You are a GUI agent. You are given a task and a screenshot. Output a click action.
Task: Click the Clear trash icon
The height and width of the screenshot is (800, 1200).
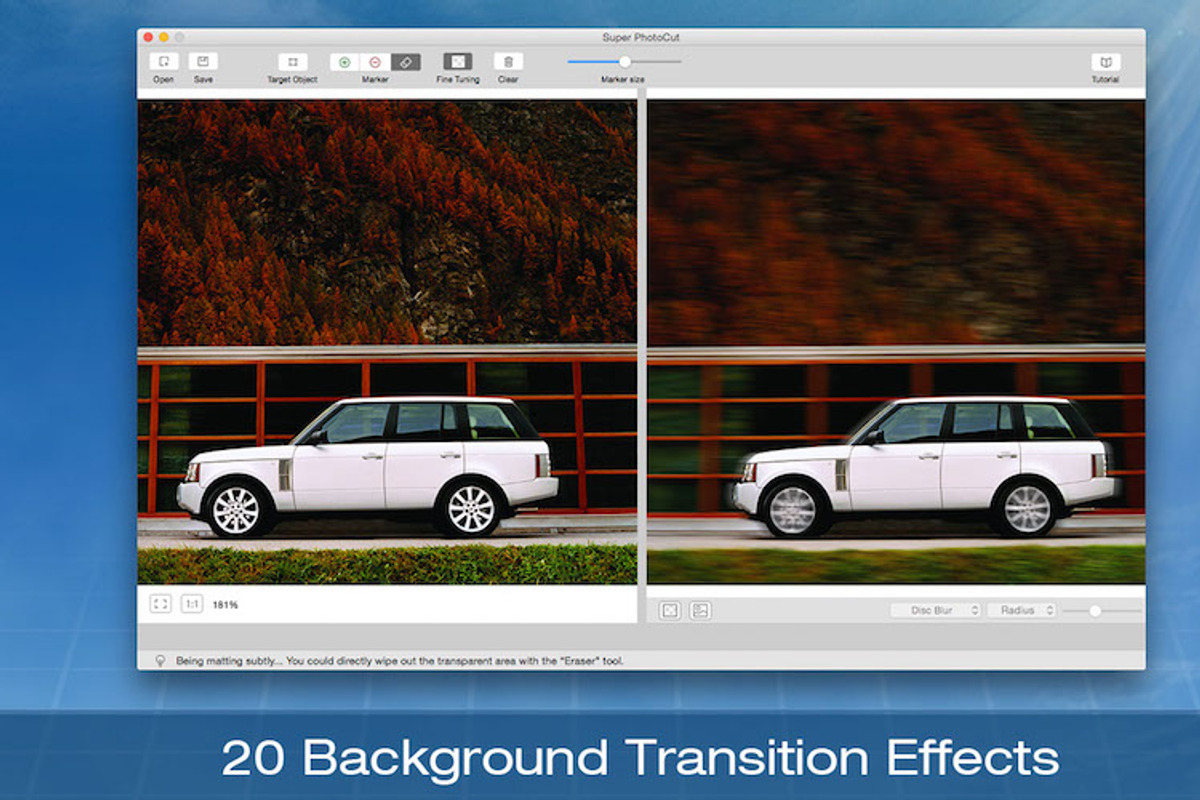click(508, 62)
